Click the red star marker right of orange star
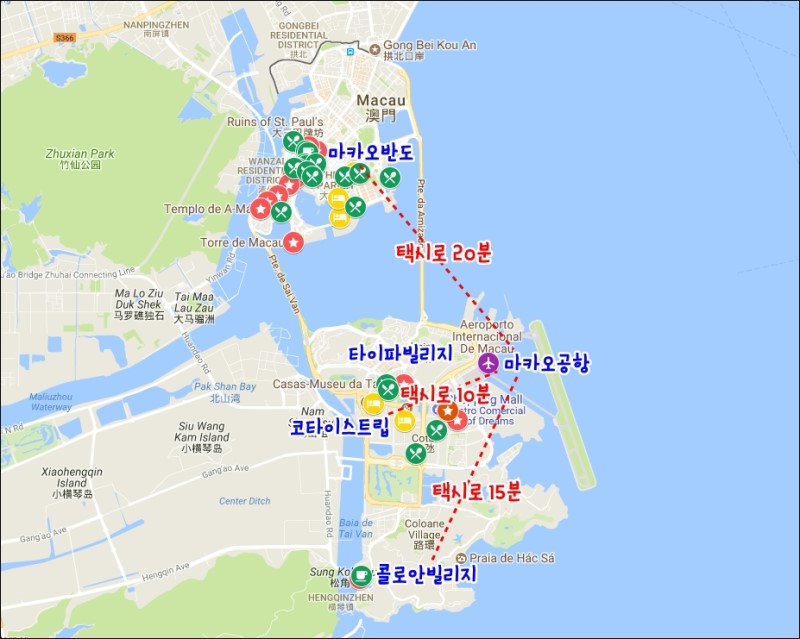 459,421
